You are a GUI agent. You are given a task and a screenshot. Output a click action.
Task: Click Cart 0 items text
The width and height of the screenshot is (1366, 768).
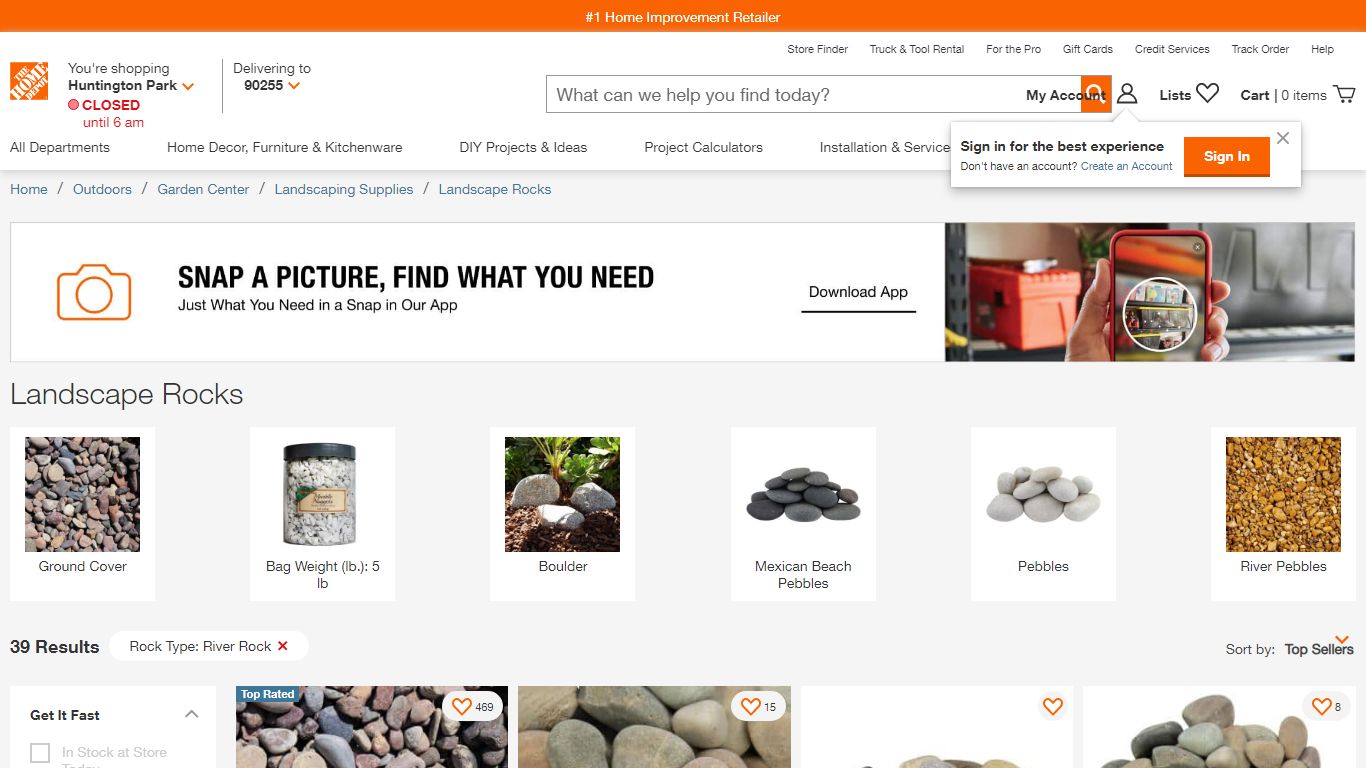coord(1283,95)
